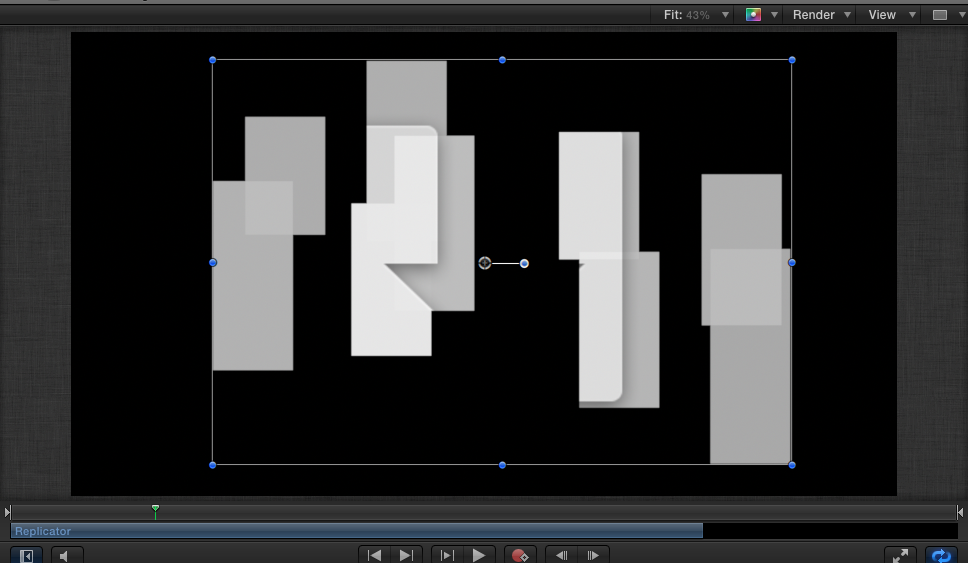Viewport: 968px width, 563px height.
Task: Select the Replicator bar in mini-timeline
Action: pos(357,531)
